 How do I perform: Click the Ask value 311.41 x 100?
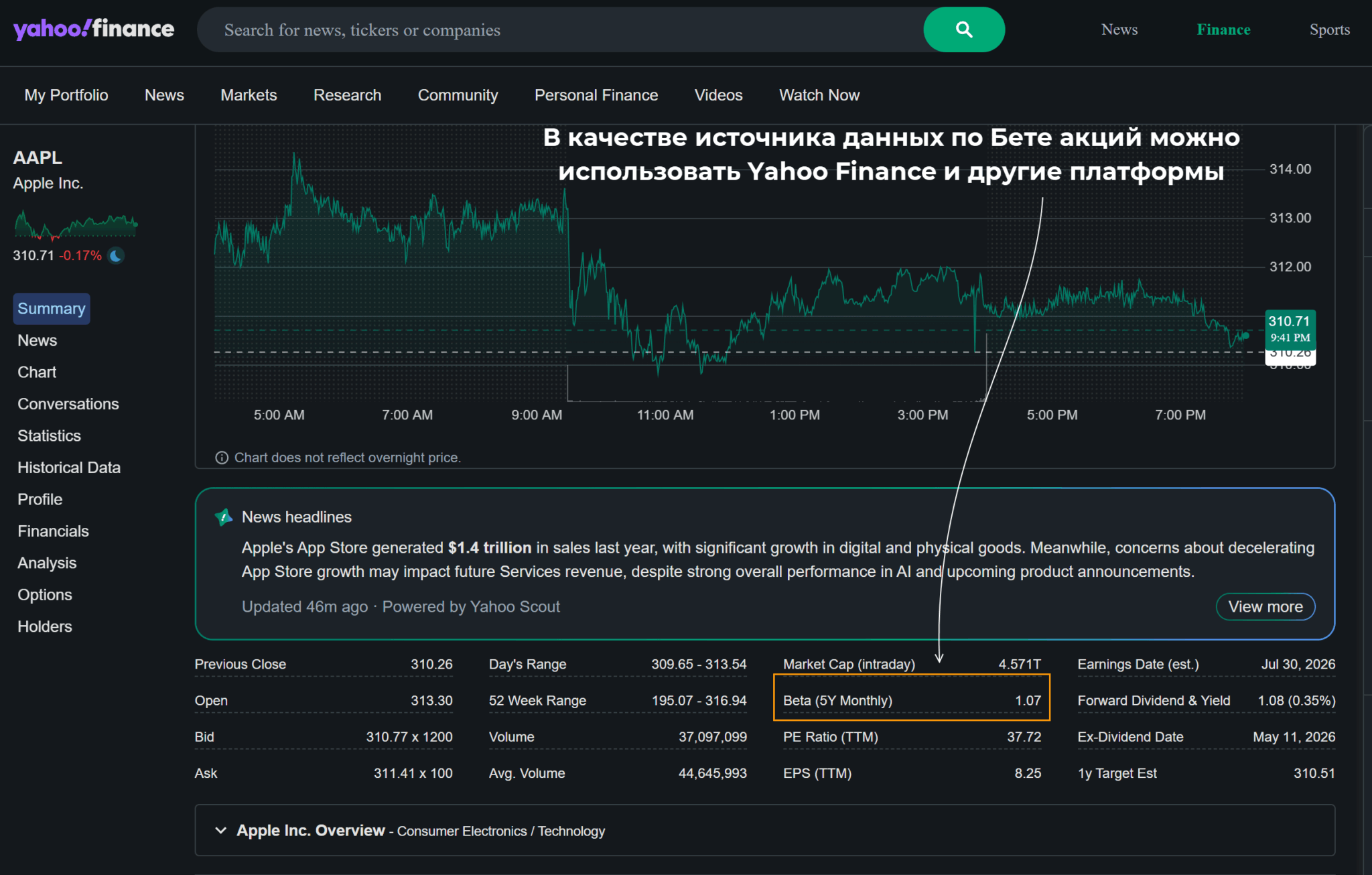413,773
